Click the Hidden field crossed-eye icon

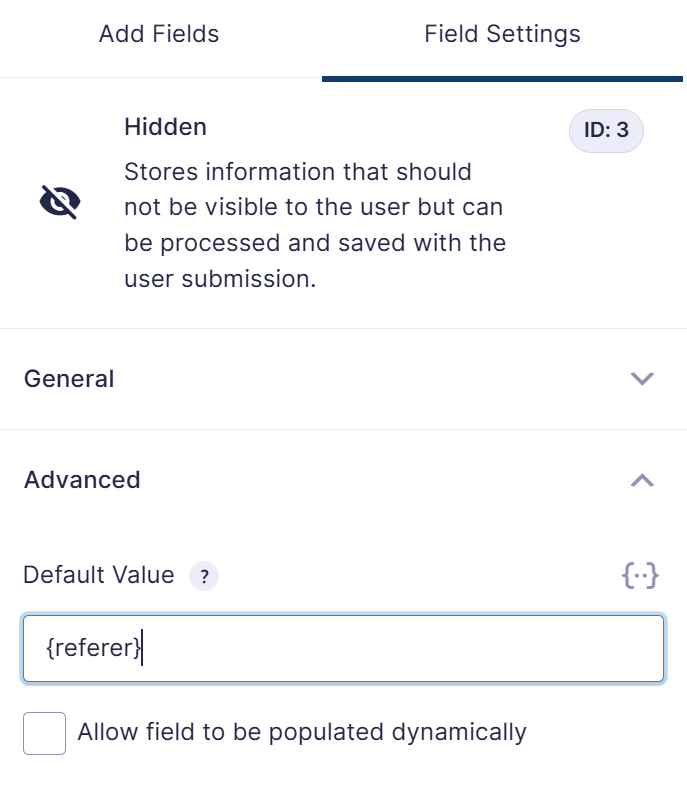tap(60, 202)
